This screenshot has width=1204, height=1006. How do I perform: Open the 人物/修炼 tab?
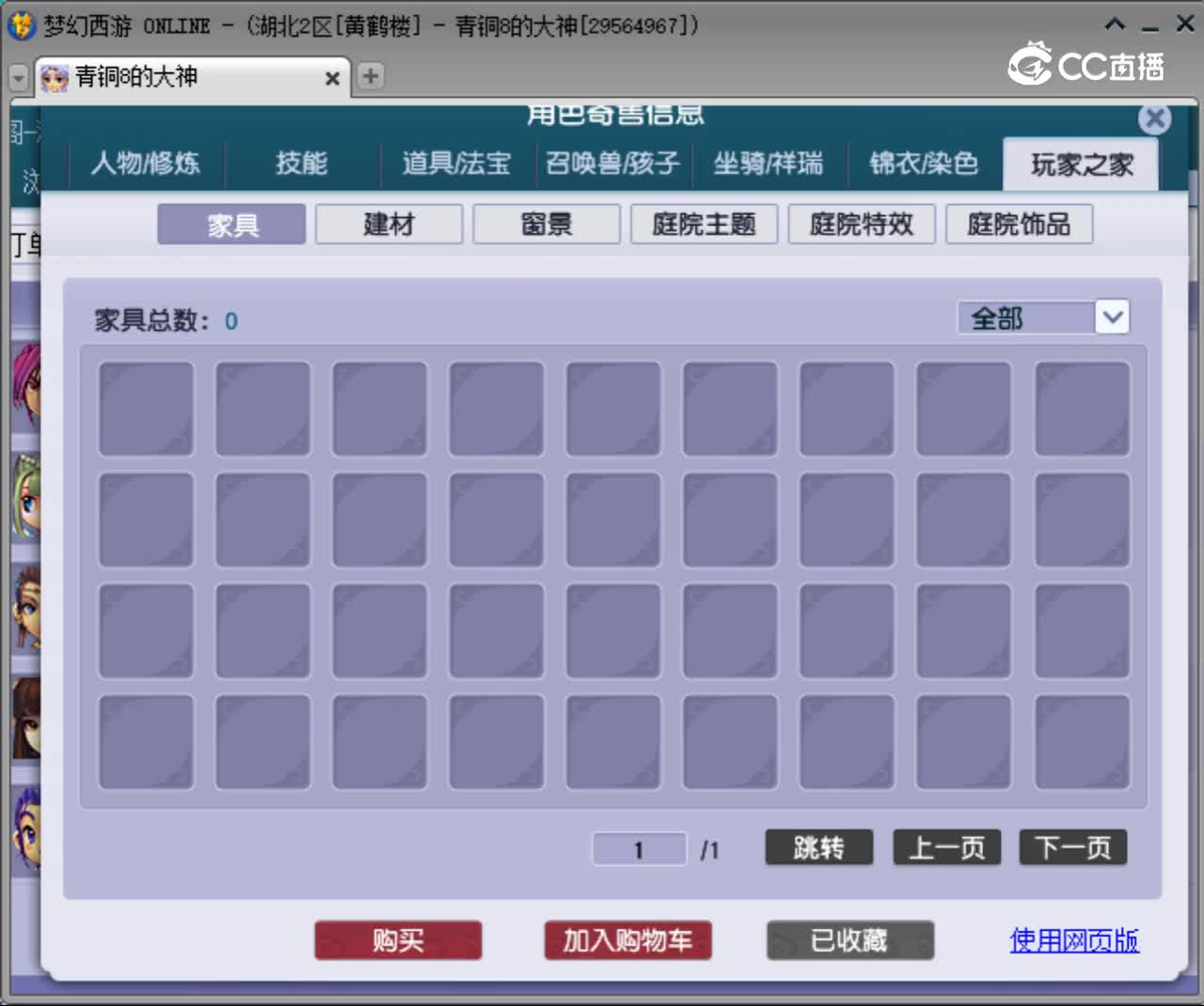[146, 164]
